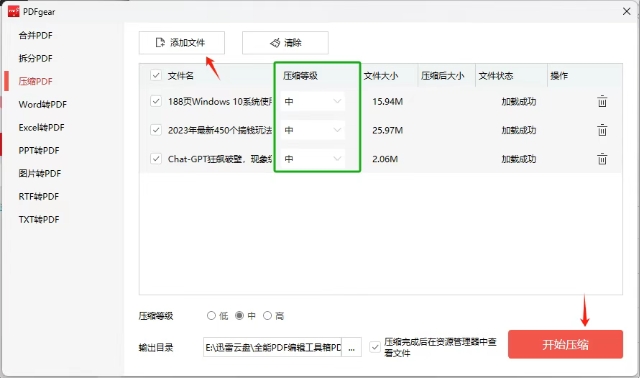Select the 低 compression level radio
Viewport: 640px width, 378px height.
211,316
